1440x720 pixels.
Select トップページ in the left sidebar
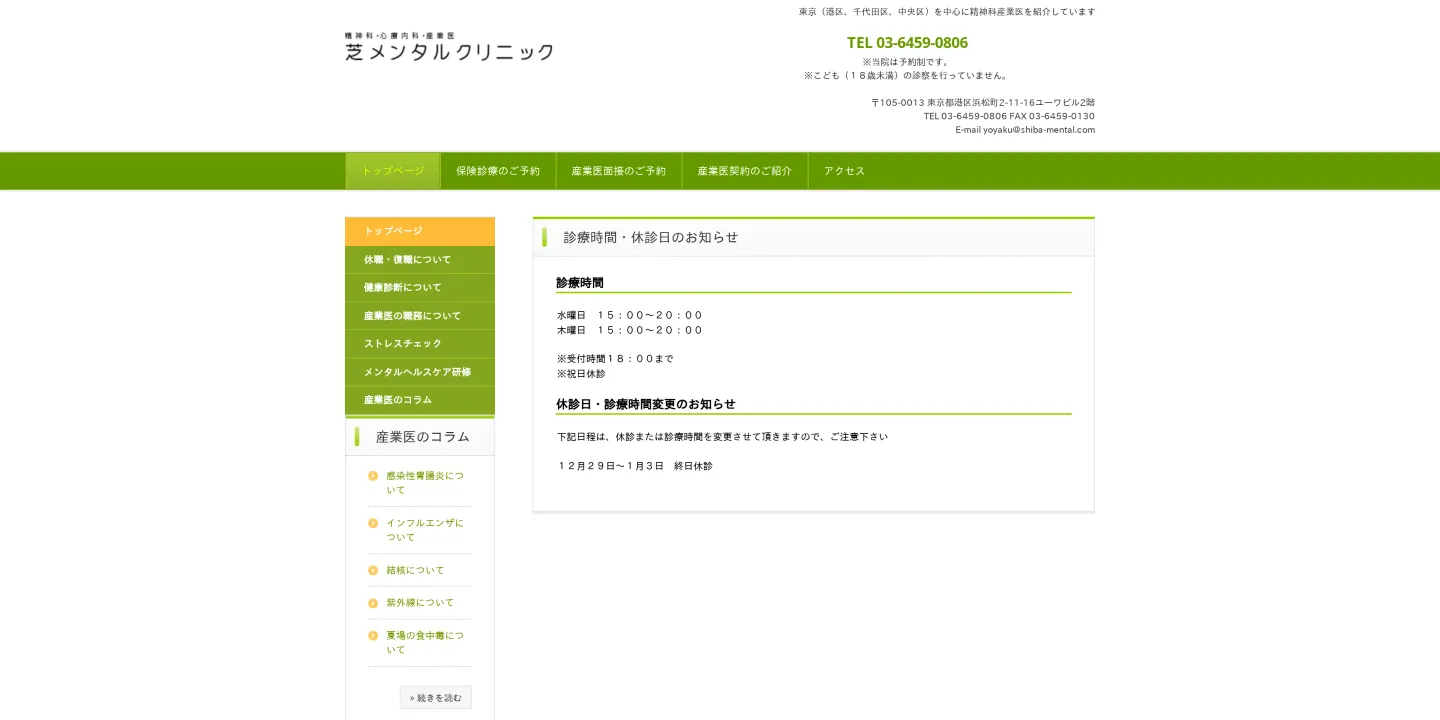419,231
